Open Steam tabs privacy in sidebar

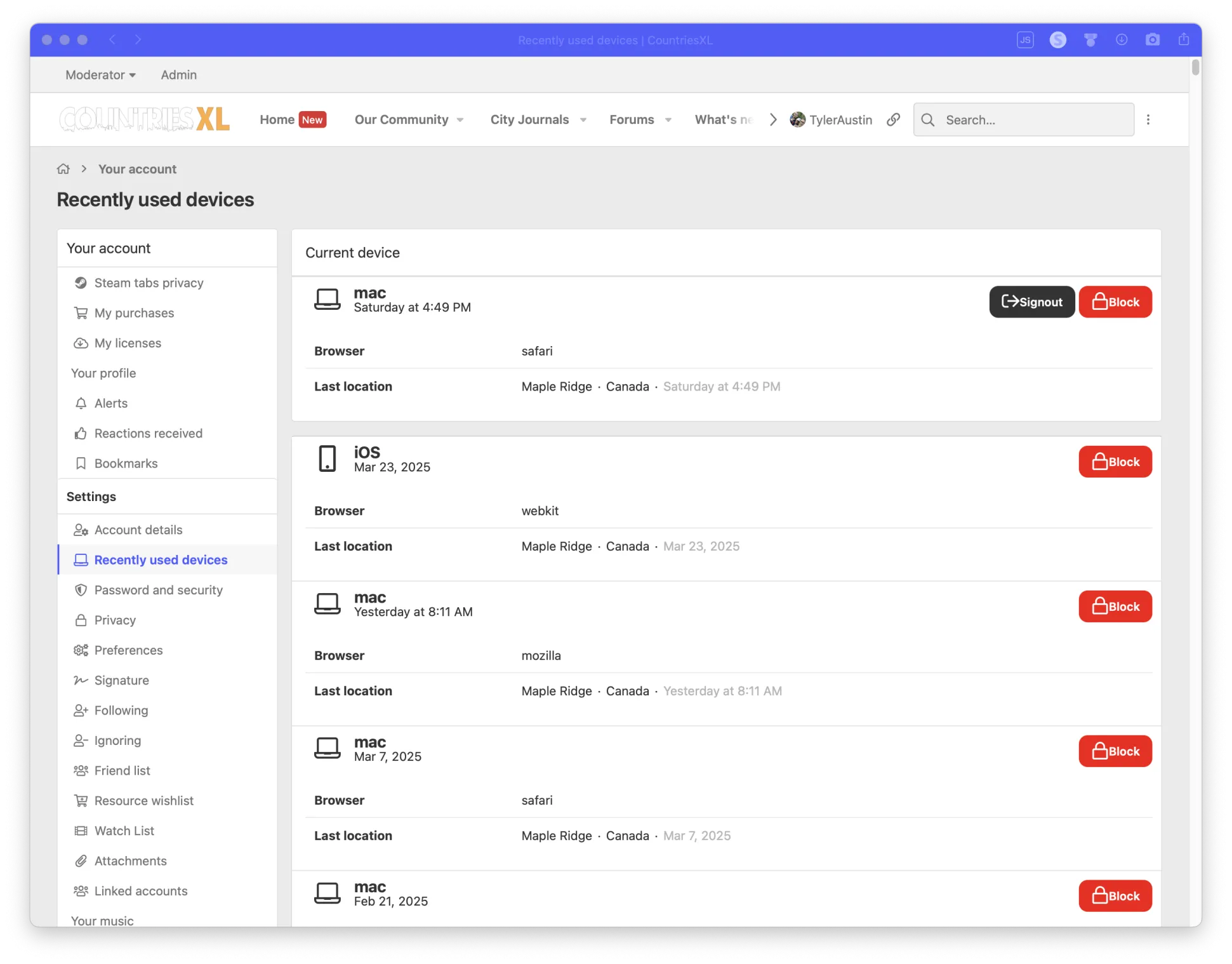(167, 283)
